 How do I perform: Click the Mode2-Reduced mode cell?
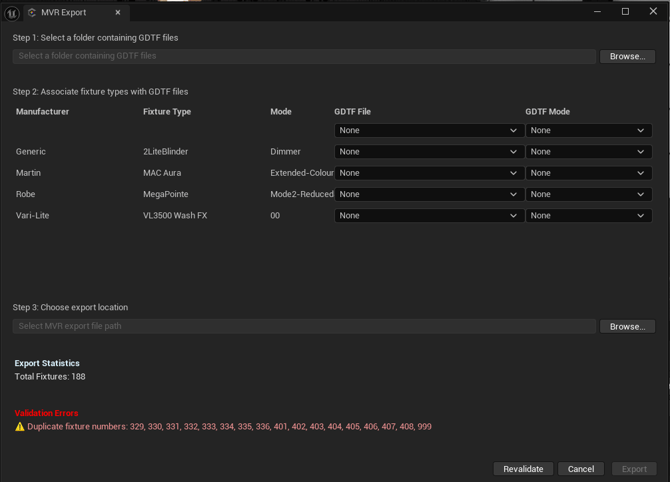302,194
